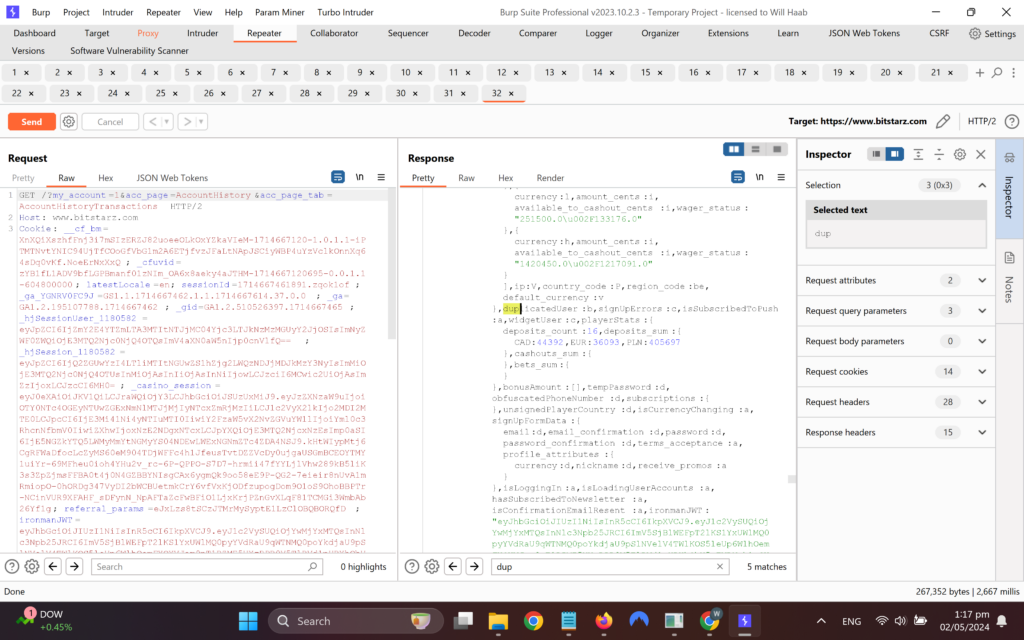Screen dimensions: 1024x640
Task: Clear the 'dup' search text
Action: tap(720, 566)
